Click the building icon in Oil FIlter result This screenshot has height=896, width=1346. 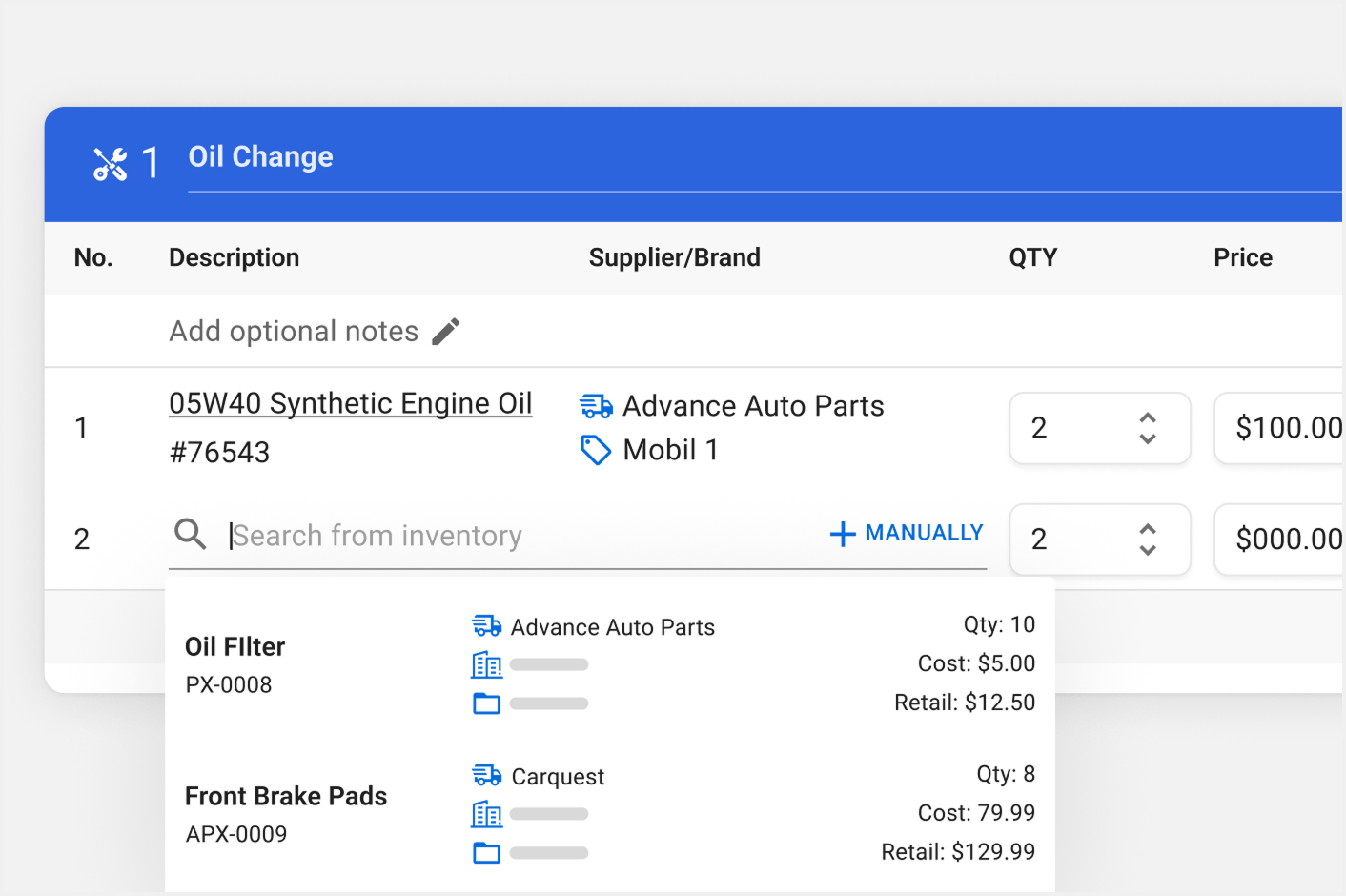pos(487,665)
